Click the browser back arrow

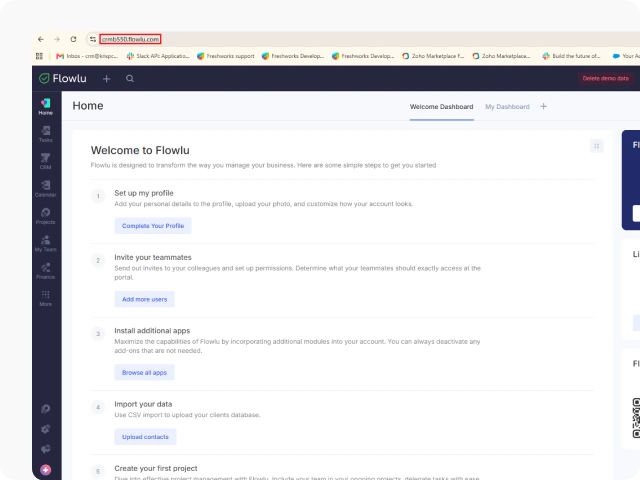tap(40, 39)
